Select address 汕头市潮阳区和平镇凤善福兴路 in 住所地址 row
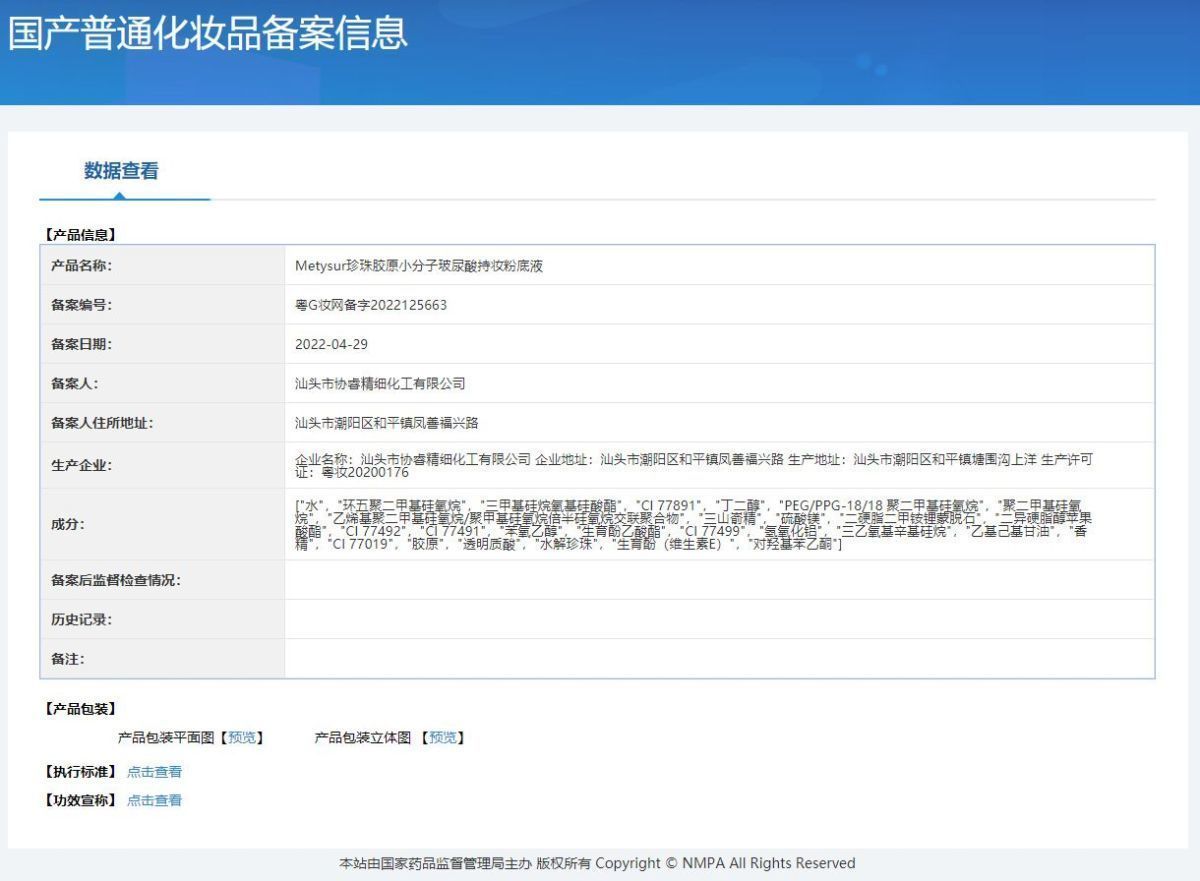Screen dimensions: 1200x881 (386, 423)
